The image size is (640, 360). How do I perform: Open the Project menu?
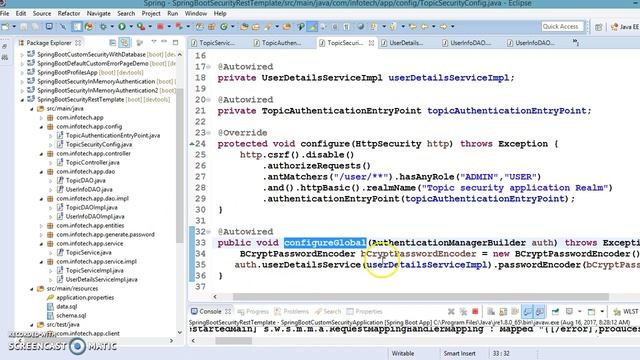pos(151,13)
